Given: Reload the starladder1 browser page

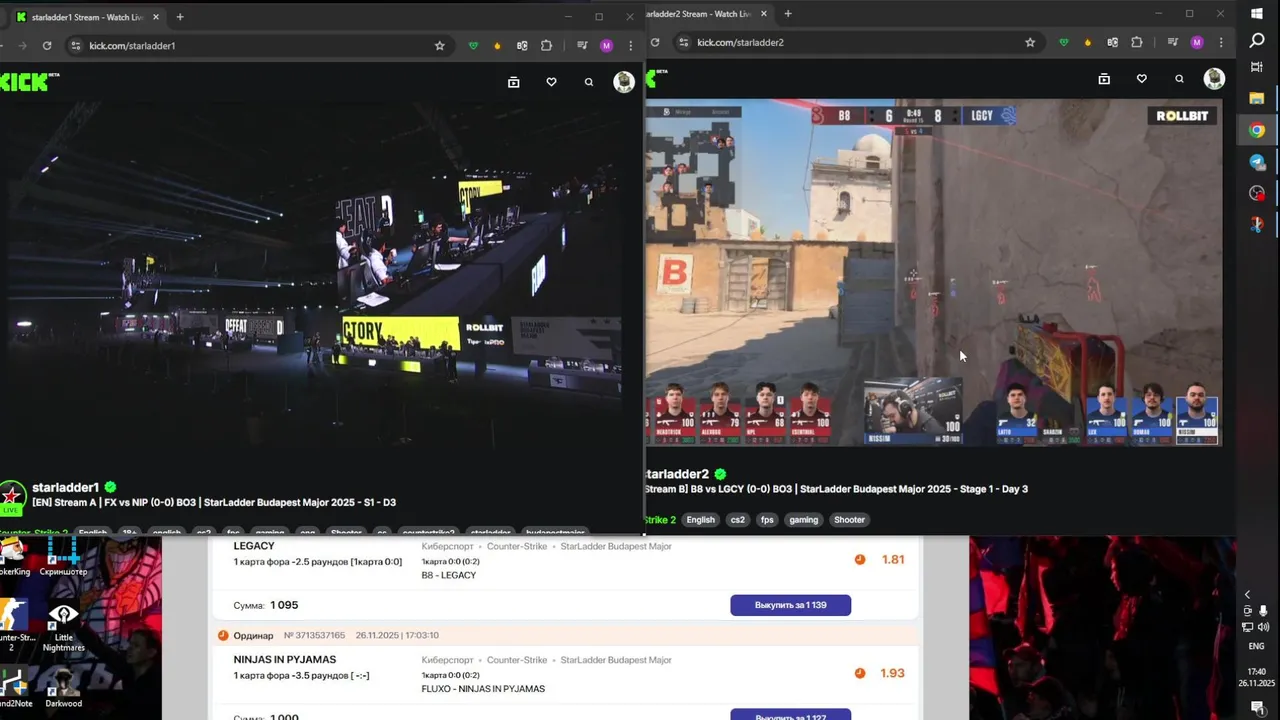Looking at the screenshot, I should tap(47, 45).
